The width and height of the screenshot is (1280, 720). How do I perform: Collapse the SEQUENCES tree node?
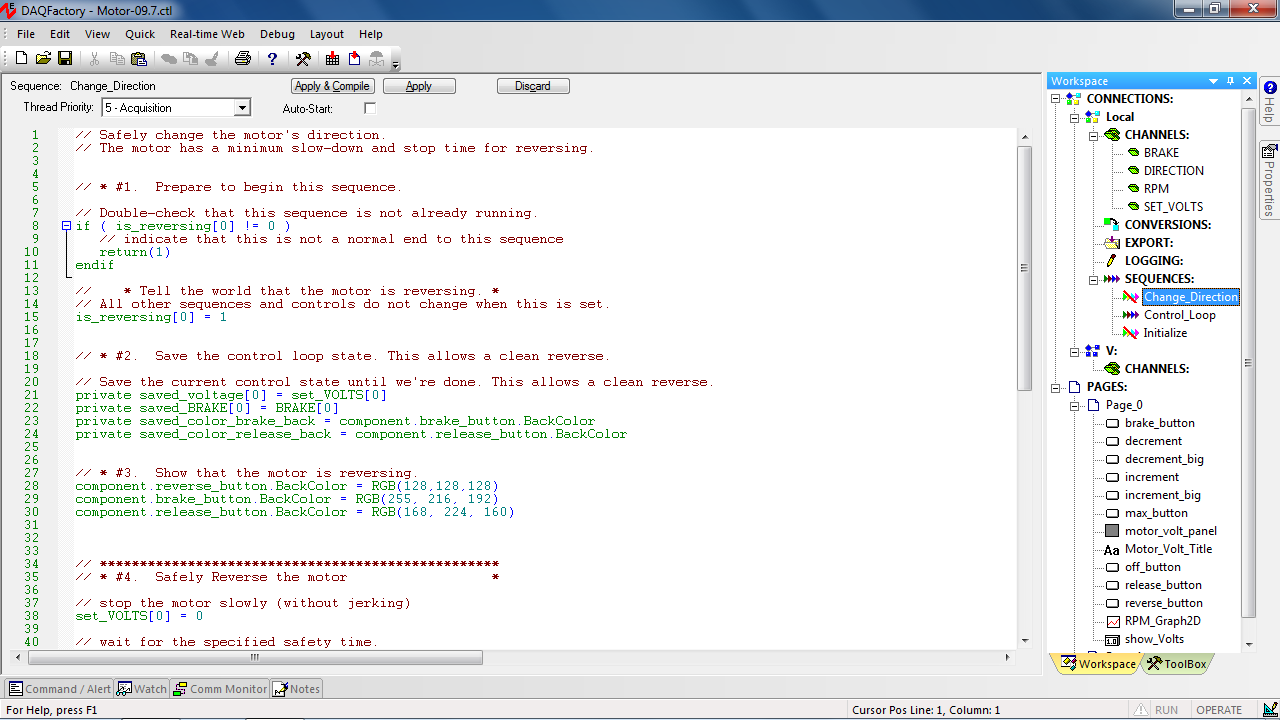click(x=1093, y=279)
